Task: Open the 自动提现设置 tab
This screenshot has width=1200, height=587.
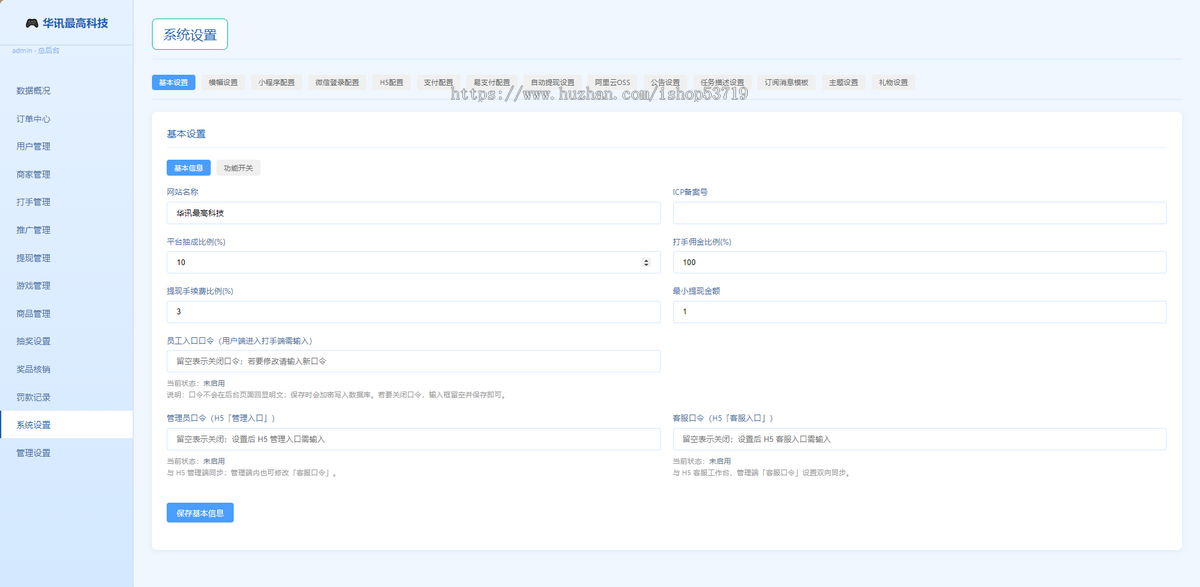Action: 552,83
